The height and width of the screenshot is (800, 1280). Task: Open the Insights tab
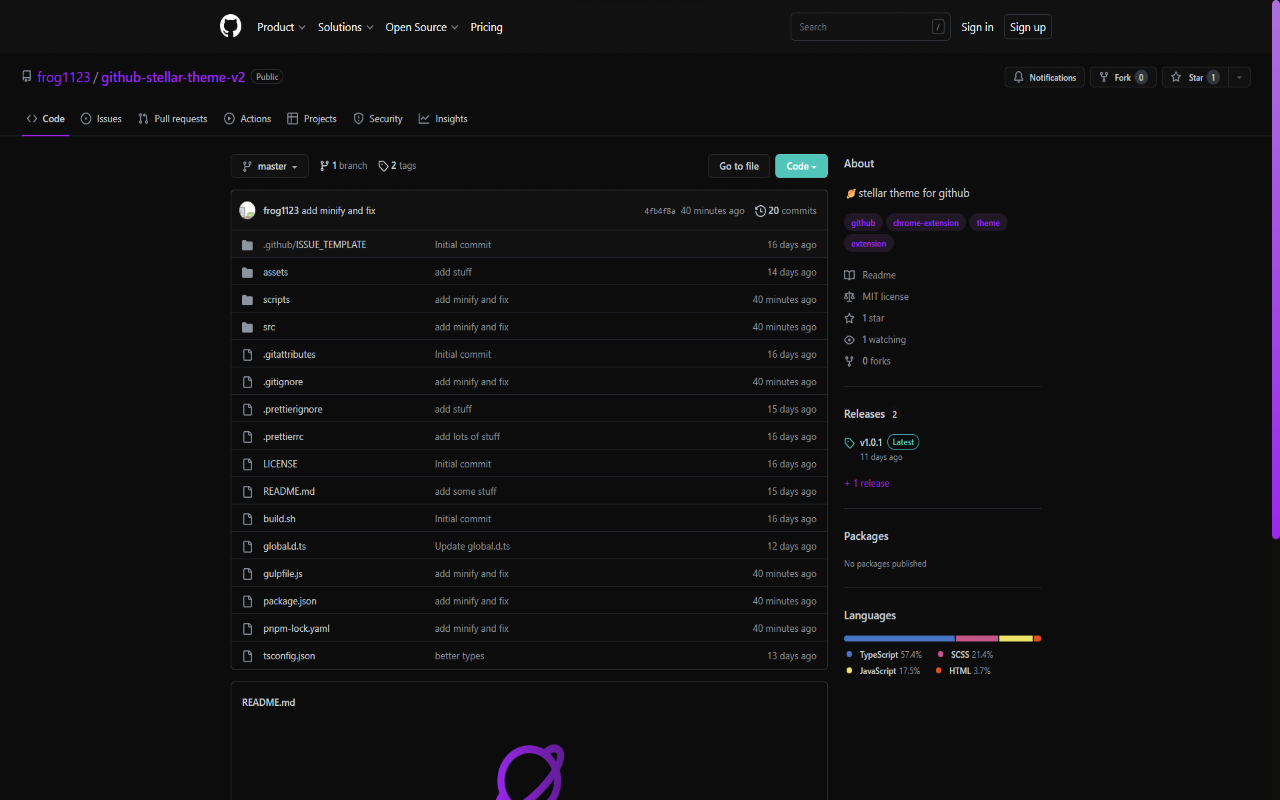(x=443, y=119)
